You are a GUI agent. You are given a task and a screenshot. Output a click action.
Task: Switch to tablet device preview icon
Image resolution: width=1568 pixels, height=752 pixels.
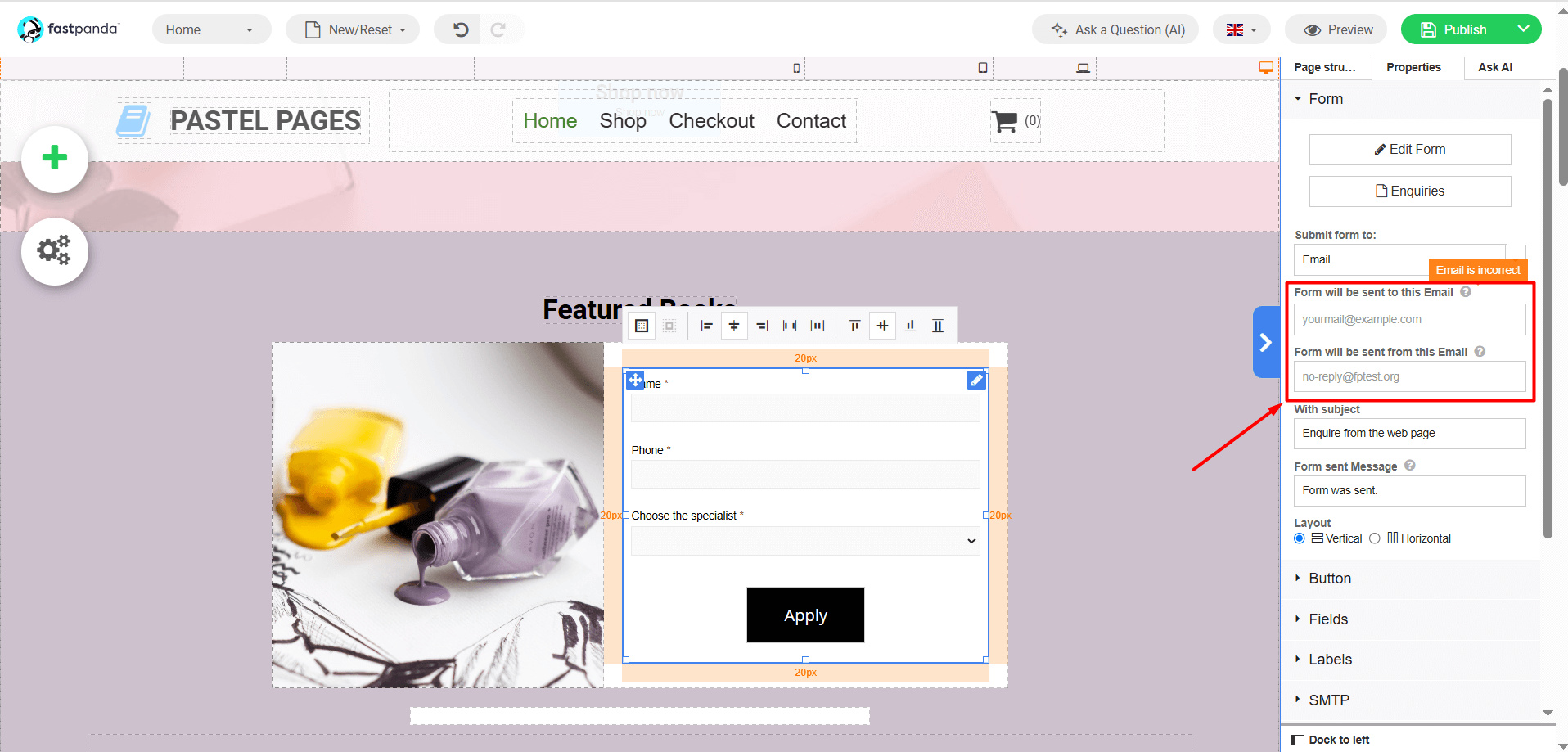tap(982, 68)
